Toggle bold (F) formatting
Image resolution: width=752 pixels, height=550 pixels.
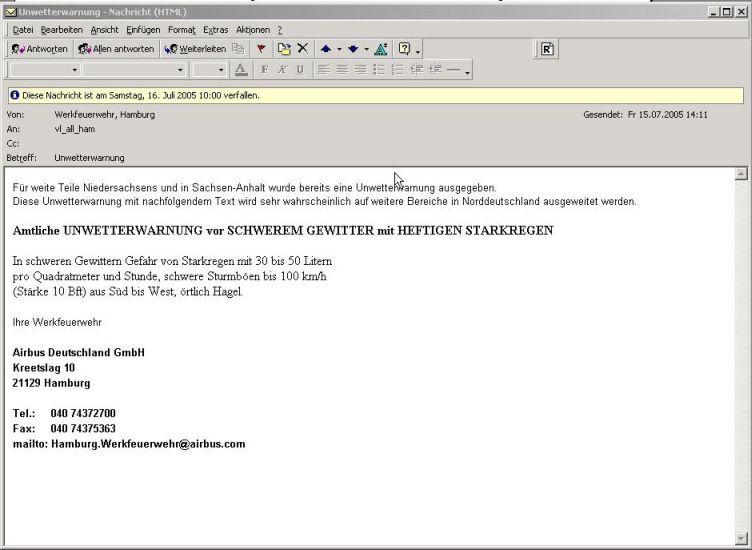click(264, 70)
